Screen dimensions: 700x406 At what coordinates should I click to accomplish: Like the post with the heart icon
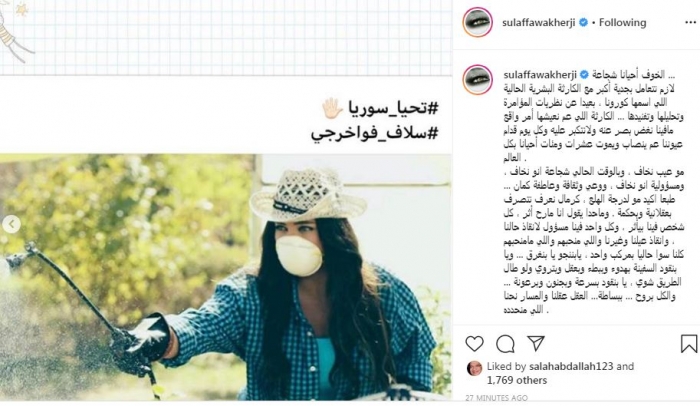[474, 343]
